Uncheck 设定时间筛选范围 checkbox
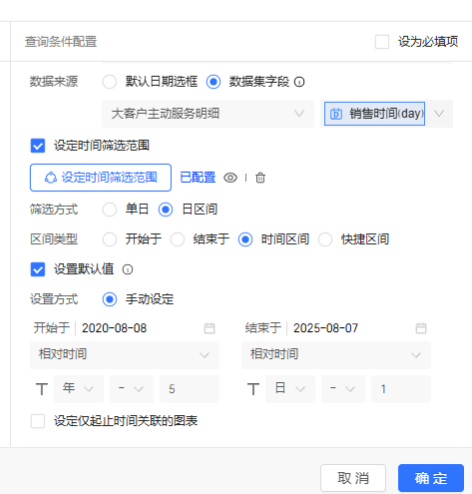The height and width of the screenshot is (494, 472). (38, 146)
